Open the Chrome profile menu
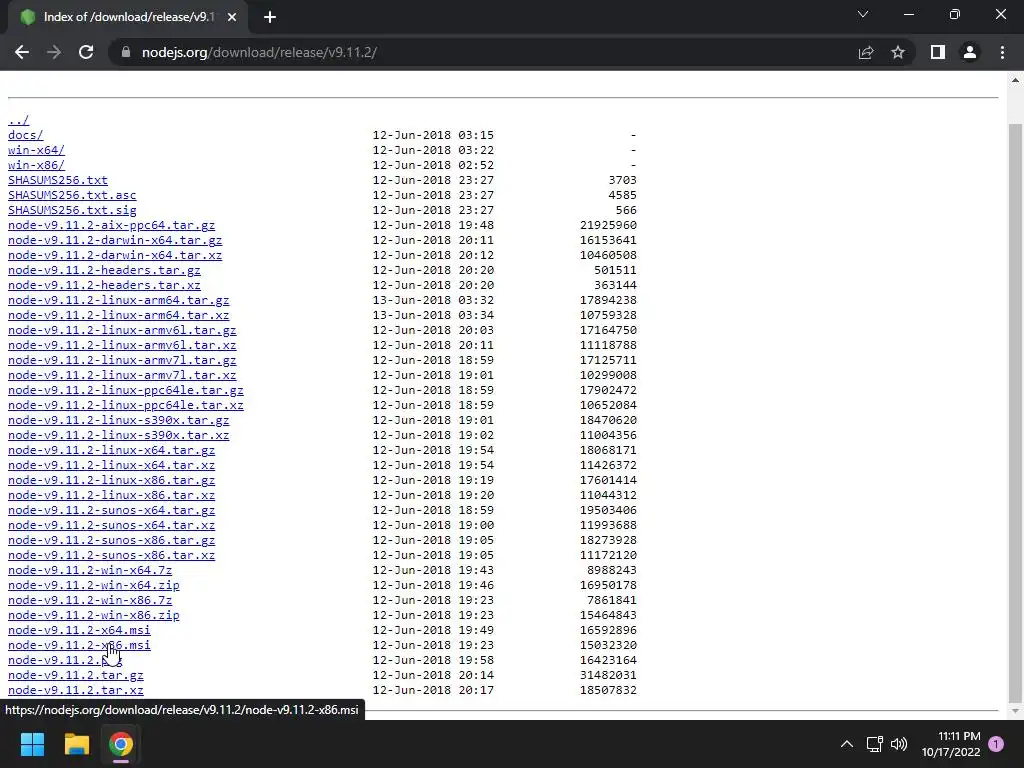The width and height of the screenshot is (1024, 768). [970, 52]
